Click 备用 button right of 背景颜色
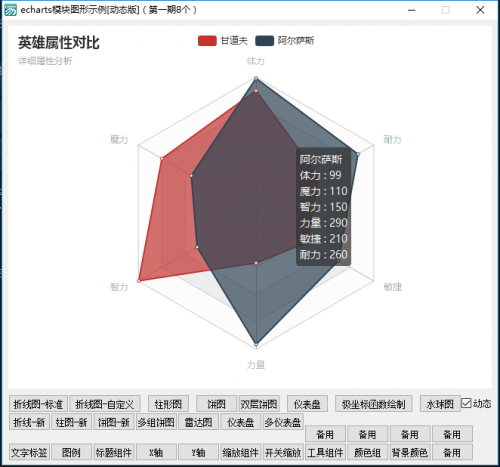Screen dimensions: 500x467 (452, 452)
